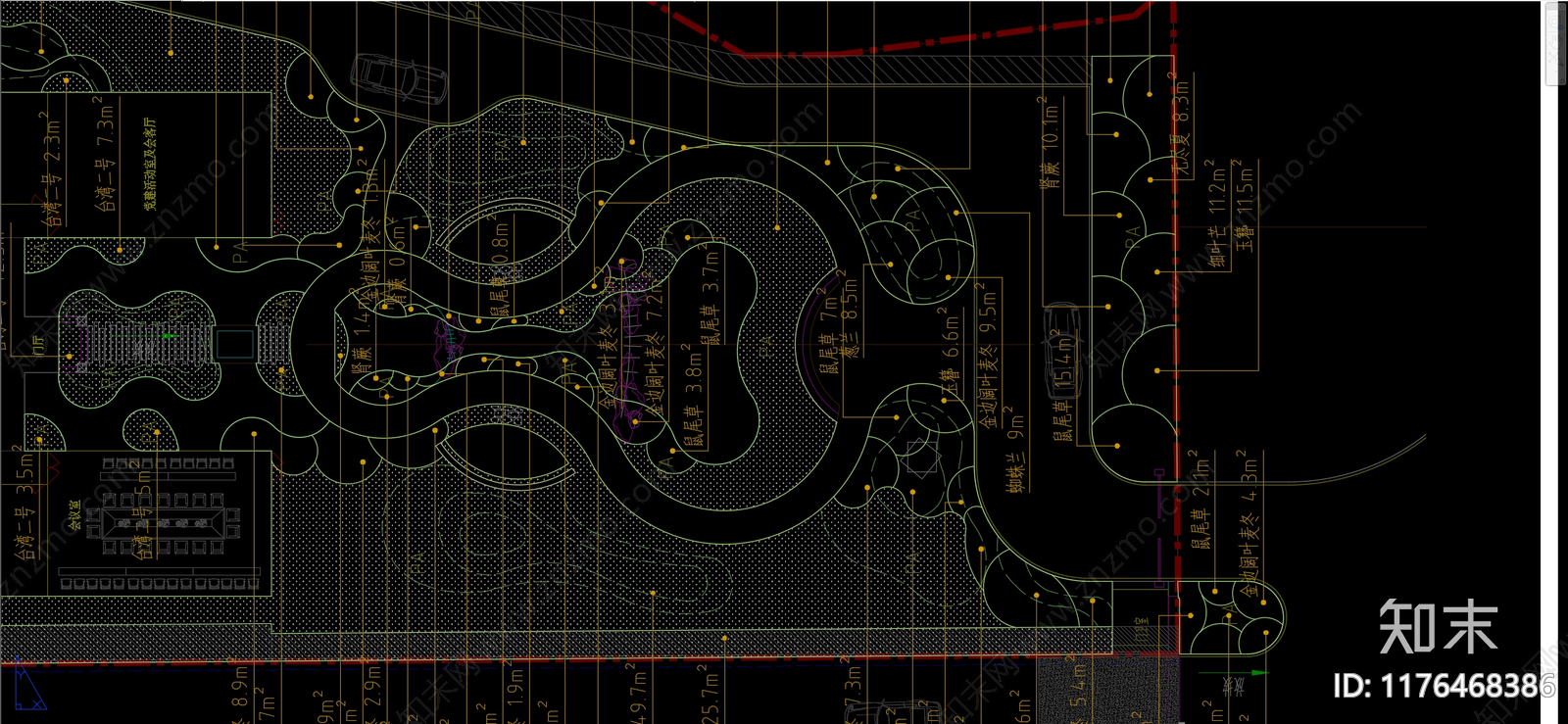The image size is (1568, 724).
Task: Click the 鼠尾草 7m² label
Action: click(829, 331)
